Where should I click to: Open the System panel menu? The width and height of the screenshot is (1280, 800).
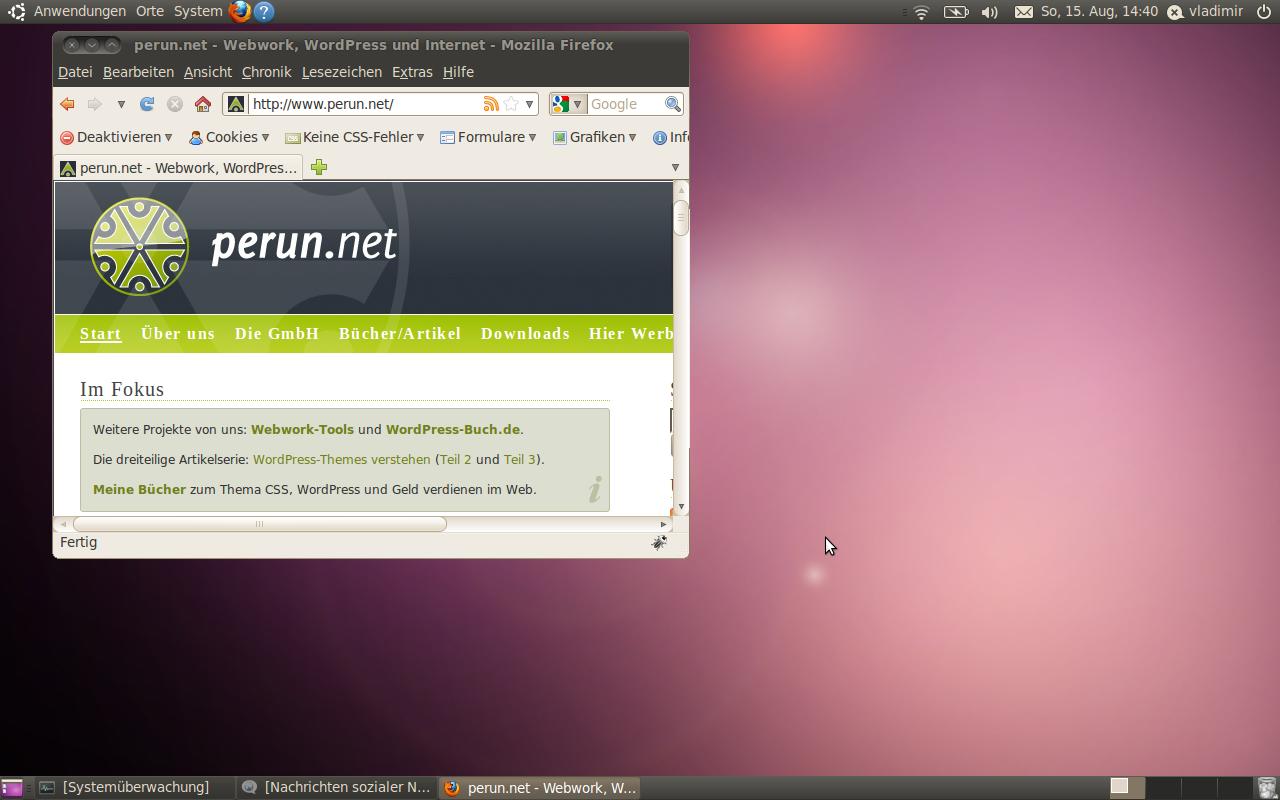coord(198,12)
